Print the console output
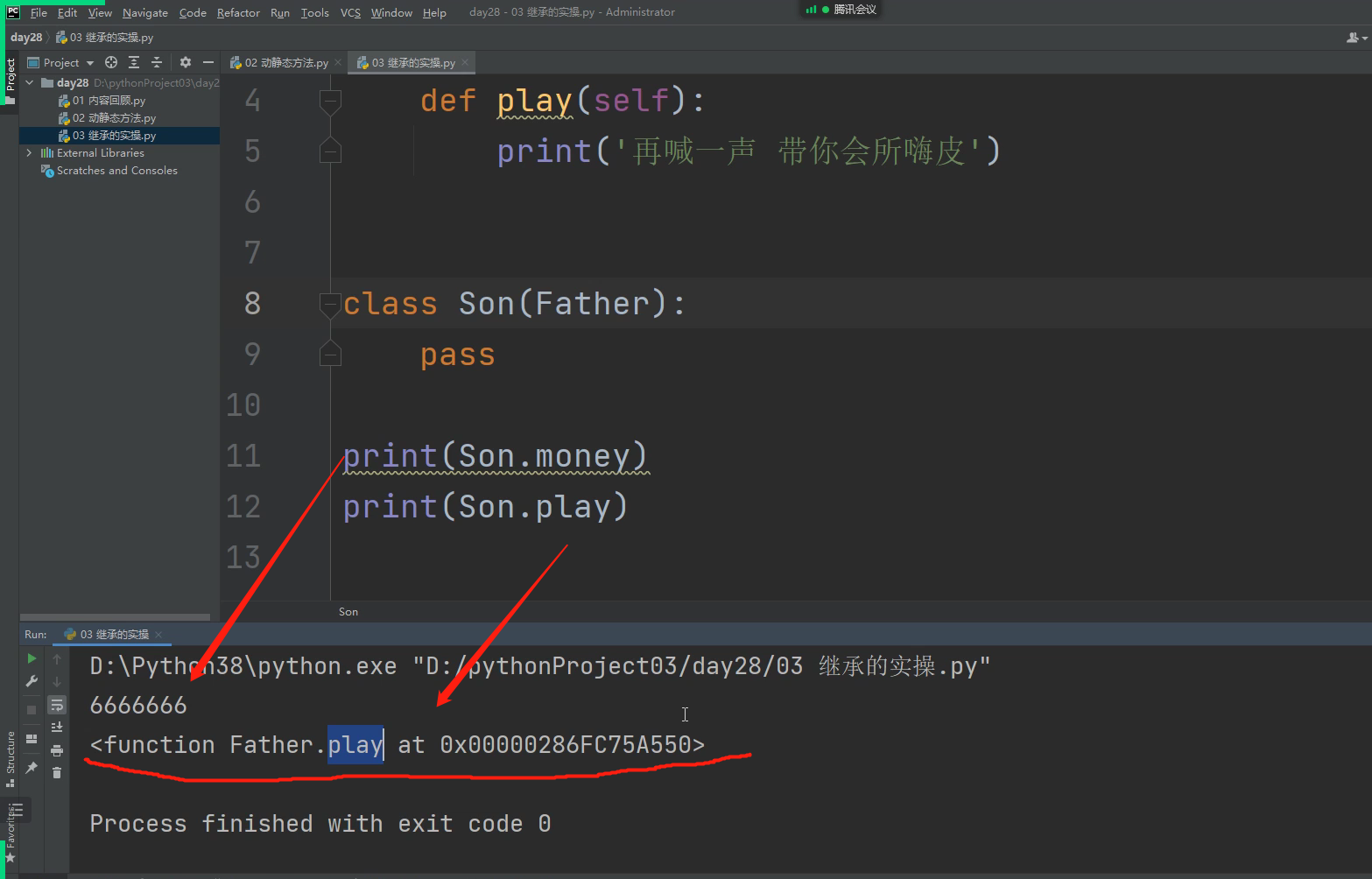 (57, 750)
